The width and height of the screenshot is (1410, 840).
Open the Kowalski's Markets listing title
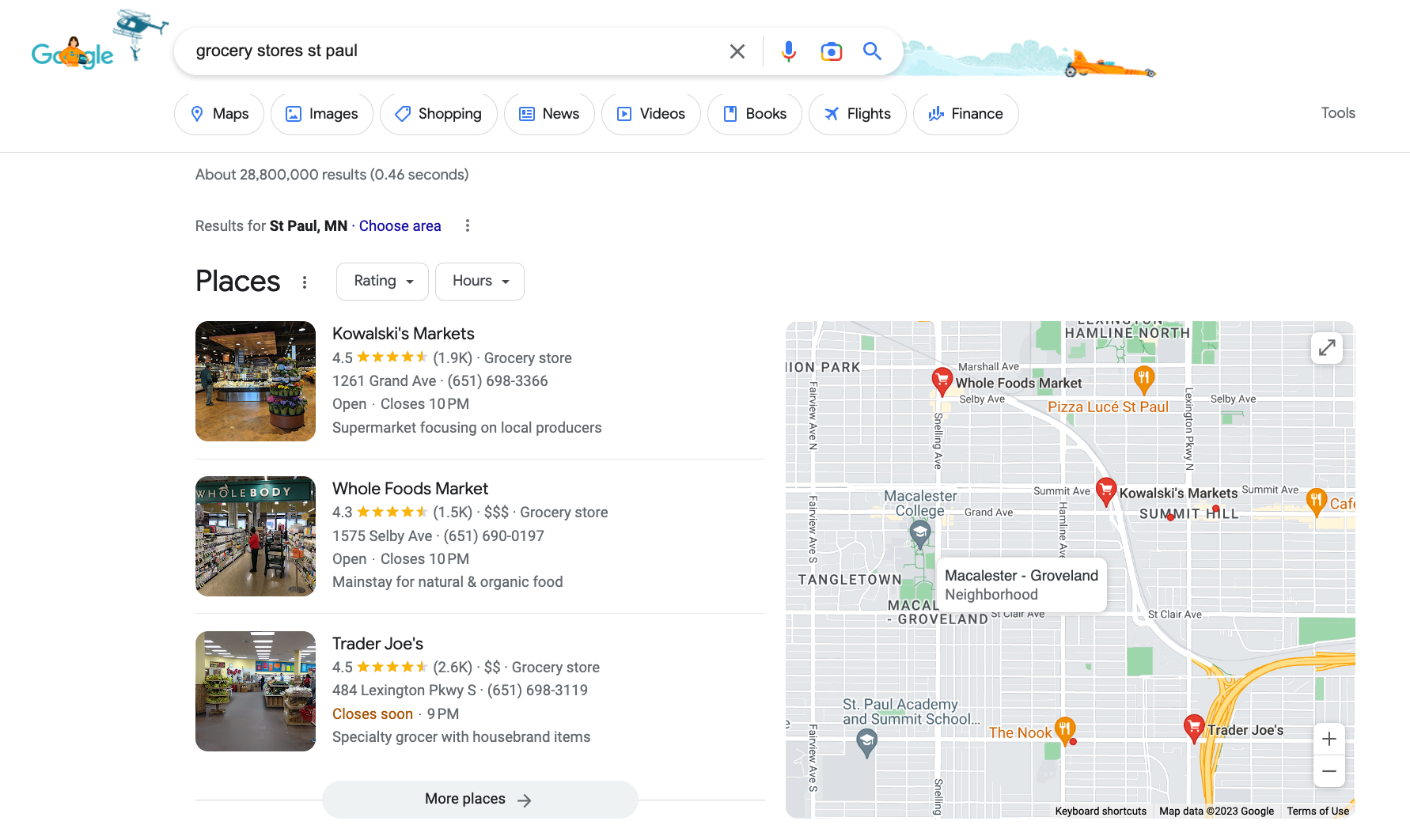click(x=403, y=334)
